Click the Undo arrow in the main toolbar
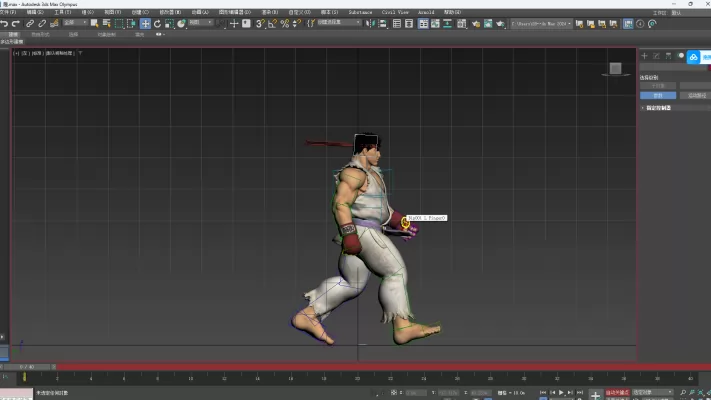This screenshot has width=711, height=400. click(6, 23)
